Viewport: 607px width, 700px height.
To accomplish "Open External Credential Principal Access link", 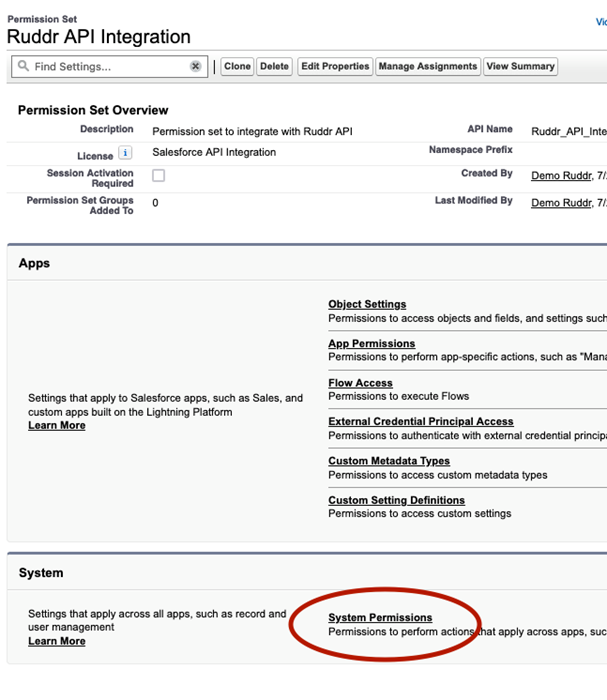I will [x=421, y=421].
